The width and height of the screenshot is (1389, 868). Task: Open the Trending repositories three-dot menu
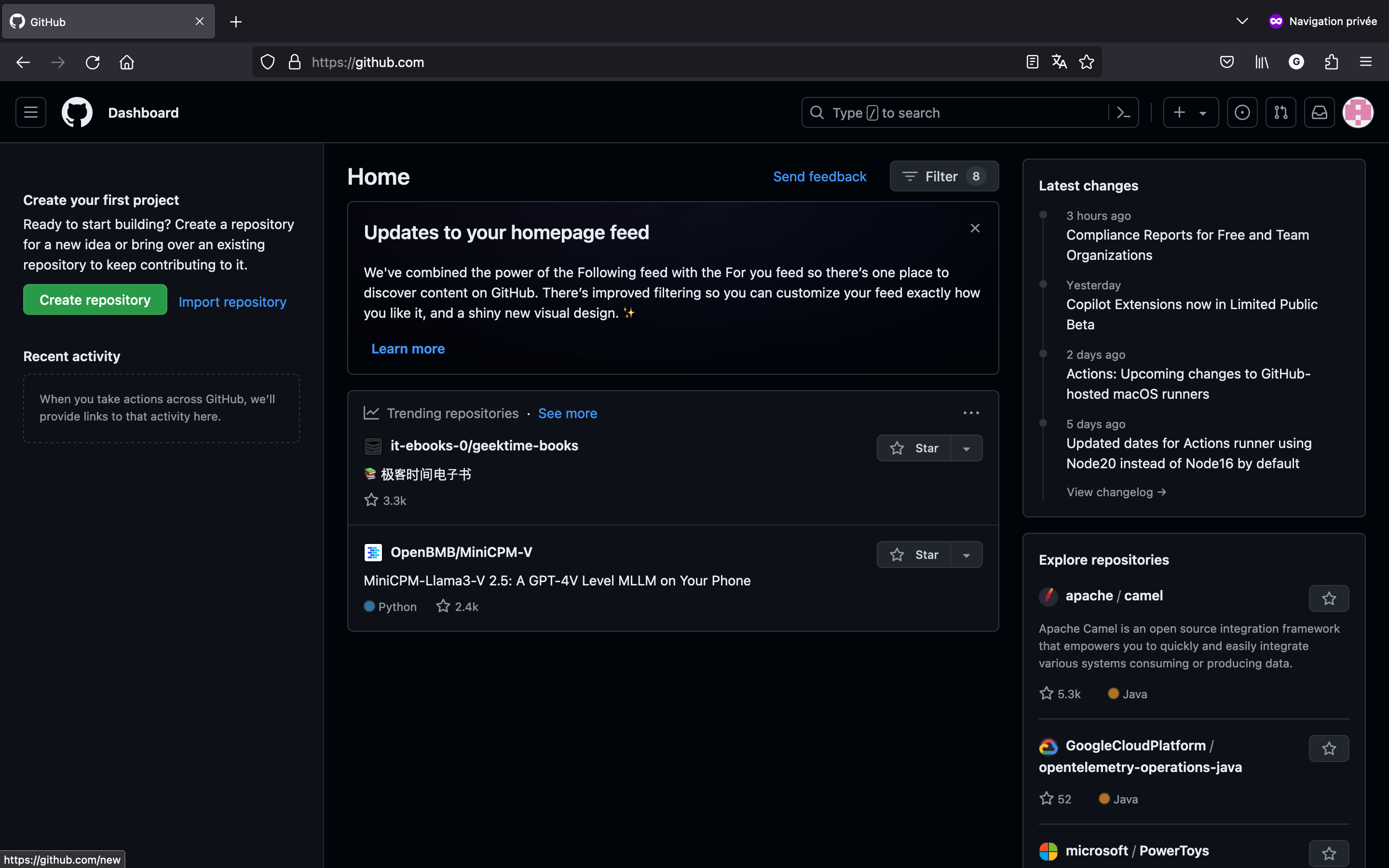click(x=970, y=413)
